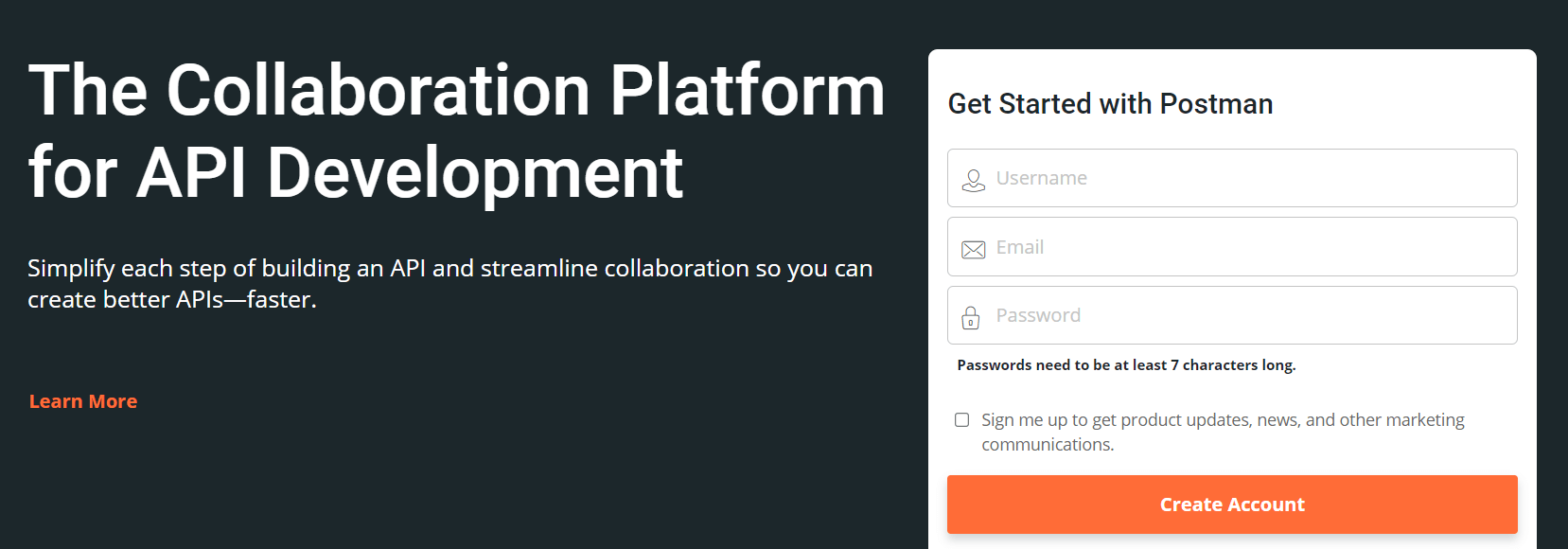Tick the marketing communications checkbox
This screenshot has height=549, width=1568.
tap(961, 420)
